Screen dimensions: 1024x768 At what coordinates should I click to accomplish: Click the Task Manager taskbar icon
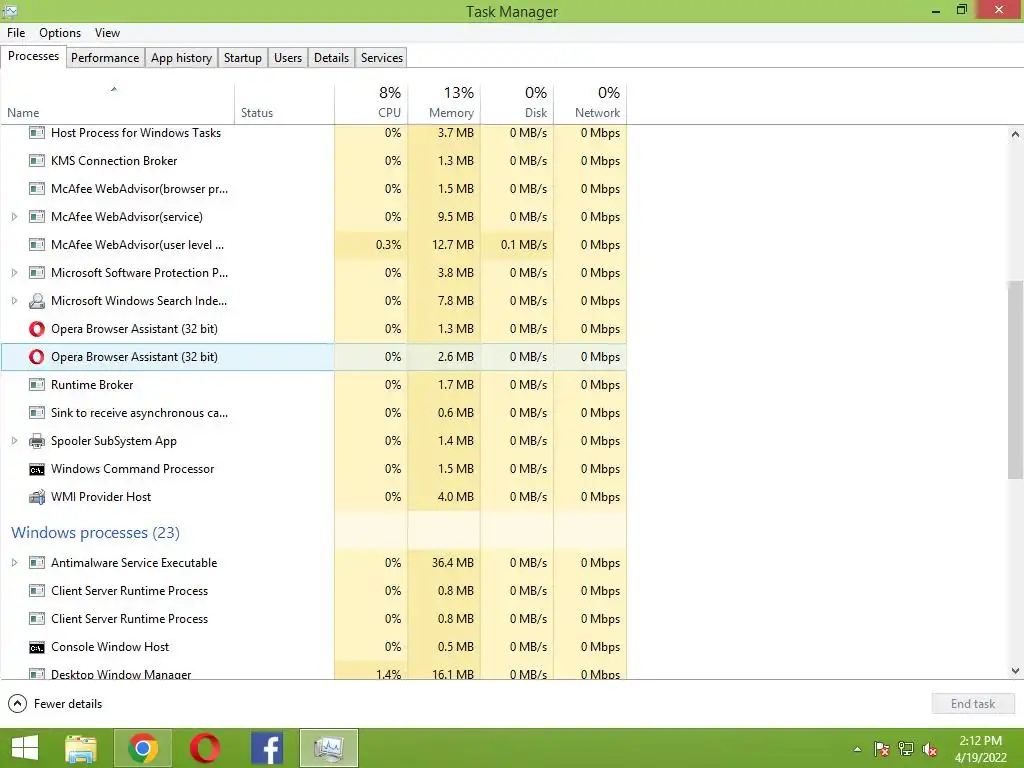click(x=328, y=748)
